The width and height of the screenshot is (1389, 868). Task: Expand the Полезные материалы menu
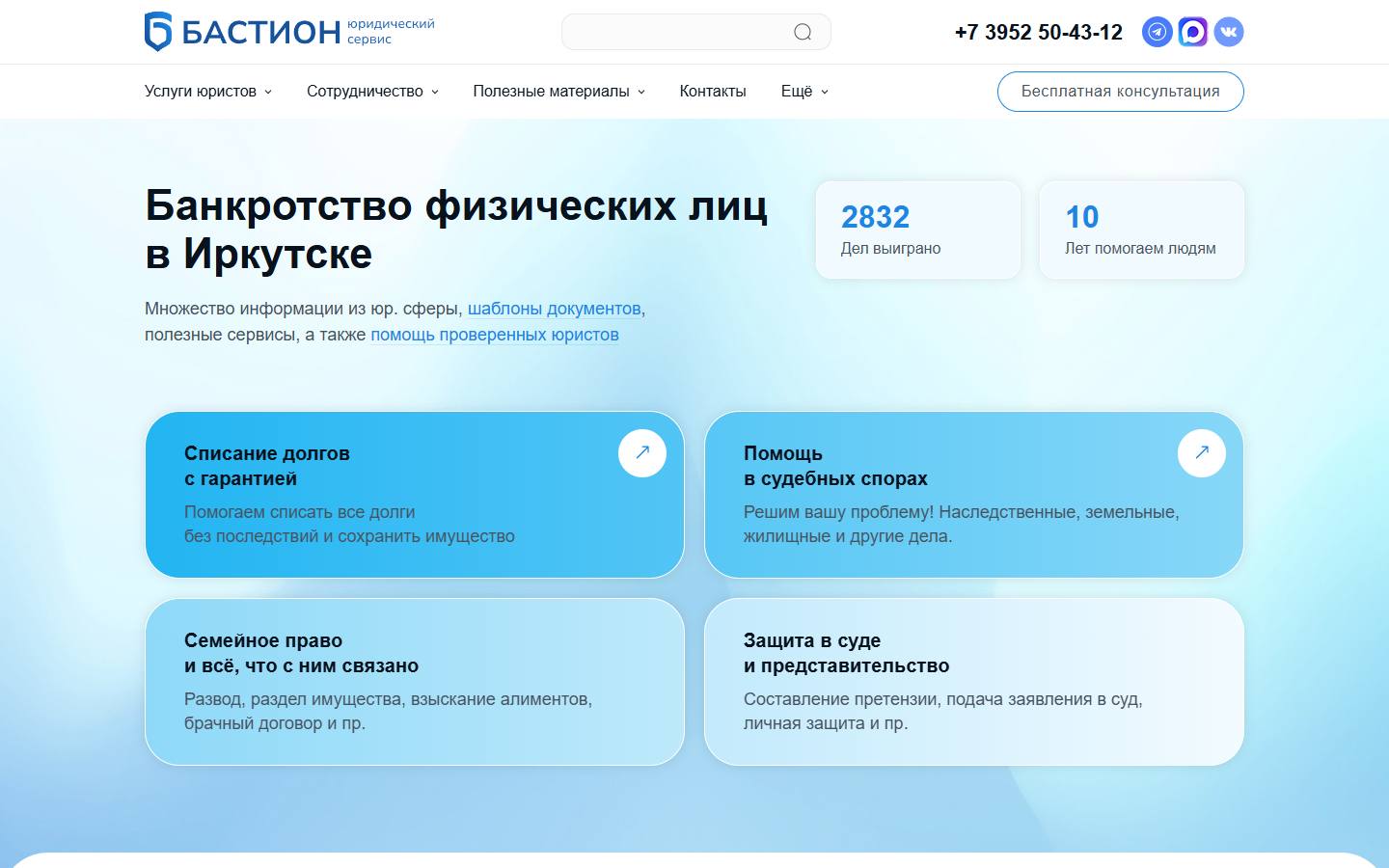(558, 92)
